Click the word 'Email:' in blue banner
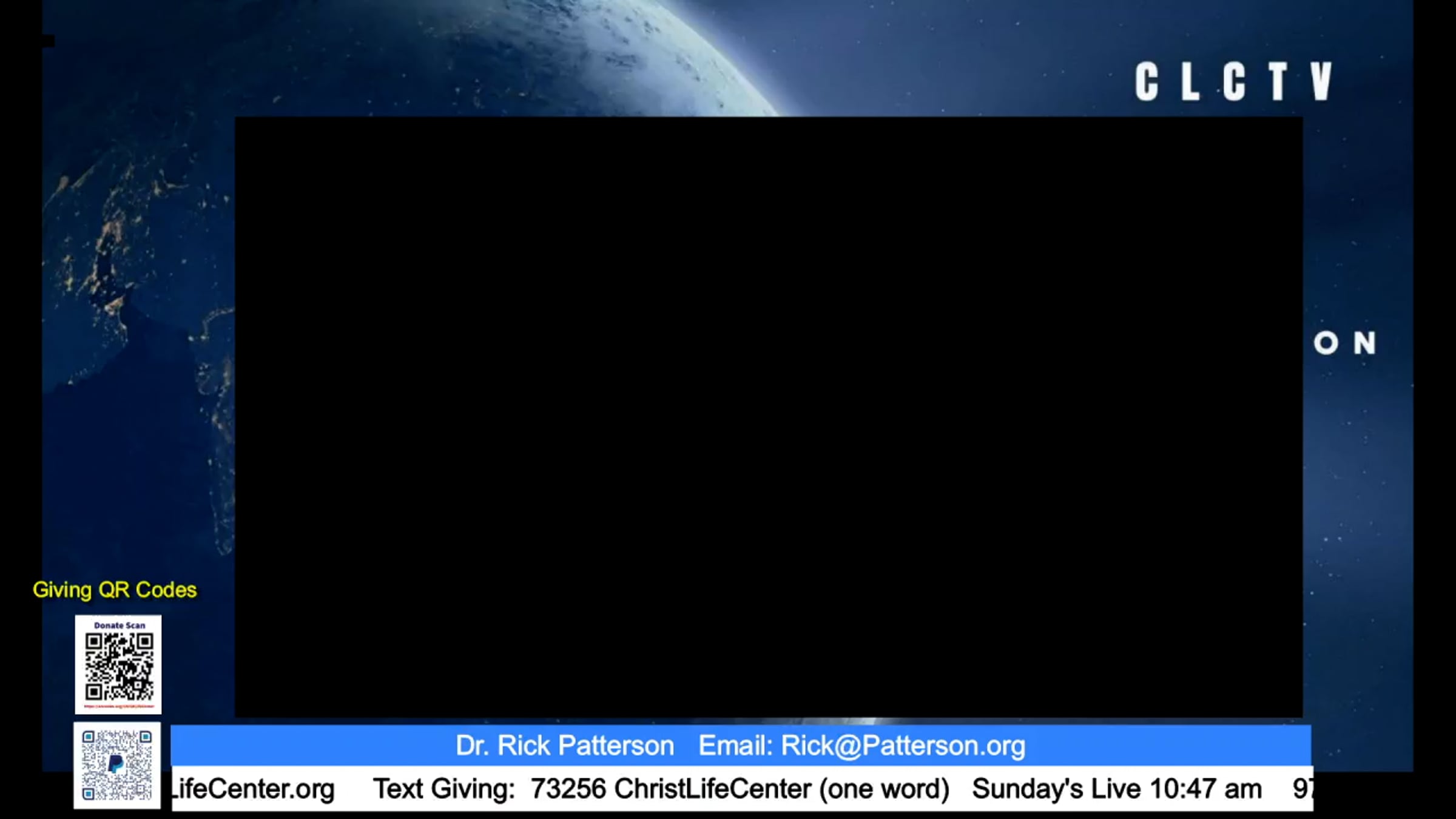Screen dimensions: 1456x819 tap(735, 746)
